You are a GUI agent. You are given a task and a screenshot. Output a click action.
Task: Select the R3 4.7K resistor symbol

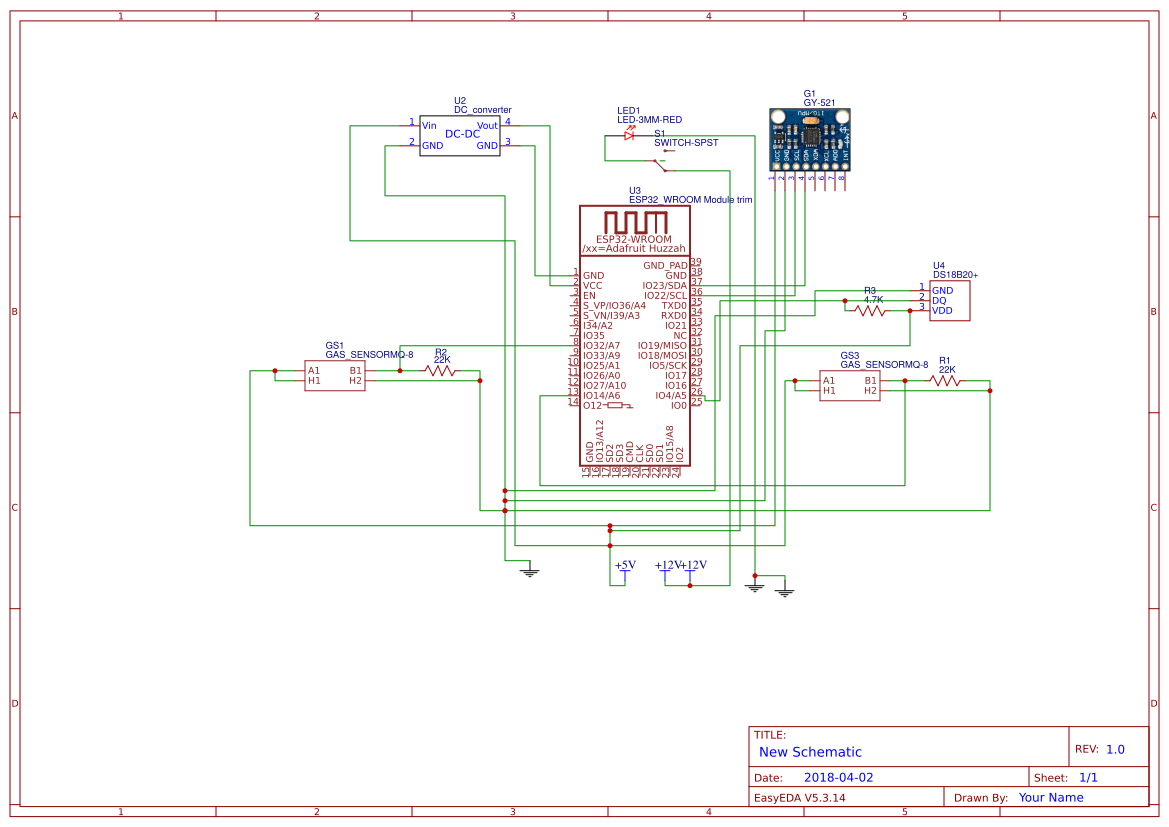coord(870,311)
